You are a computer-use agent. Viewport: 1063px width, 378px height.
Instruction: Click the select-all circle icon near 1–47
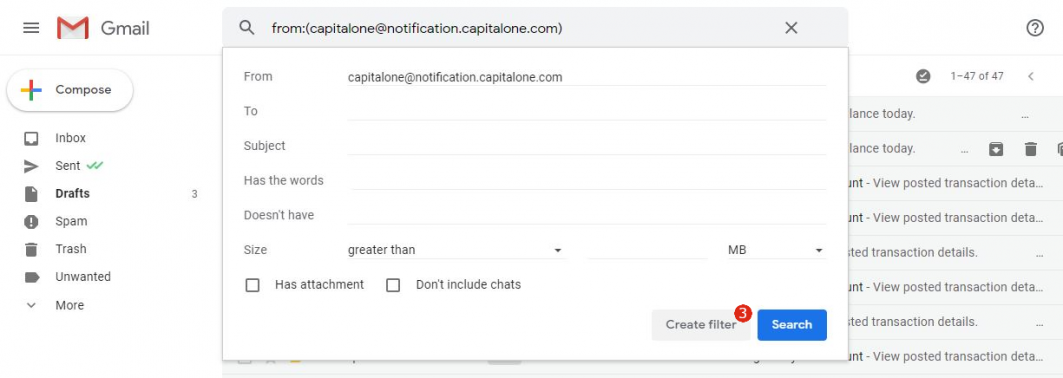pos(923,77)
